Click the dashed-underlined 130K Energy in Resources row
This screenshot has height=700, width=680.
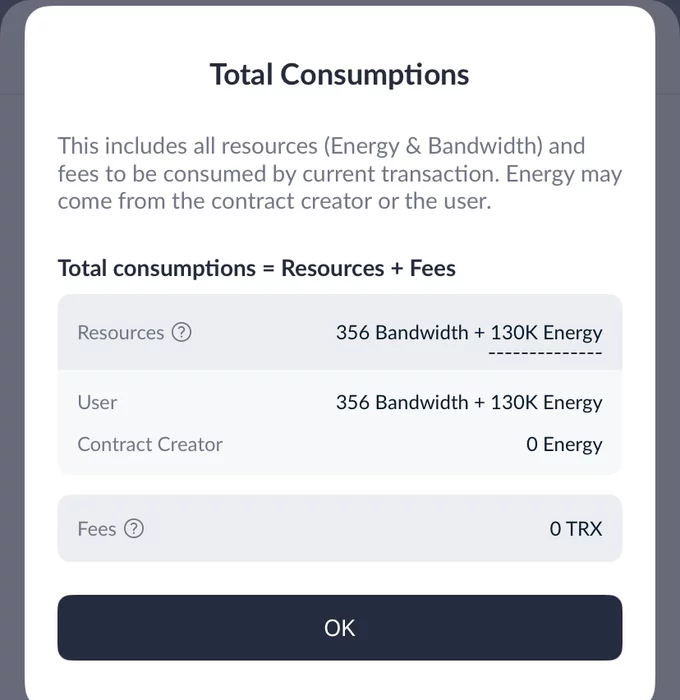pos(545,334)
